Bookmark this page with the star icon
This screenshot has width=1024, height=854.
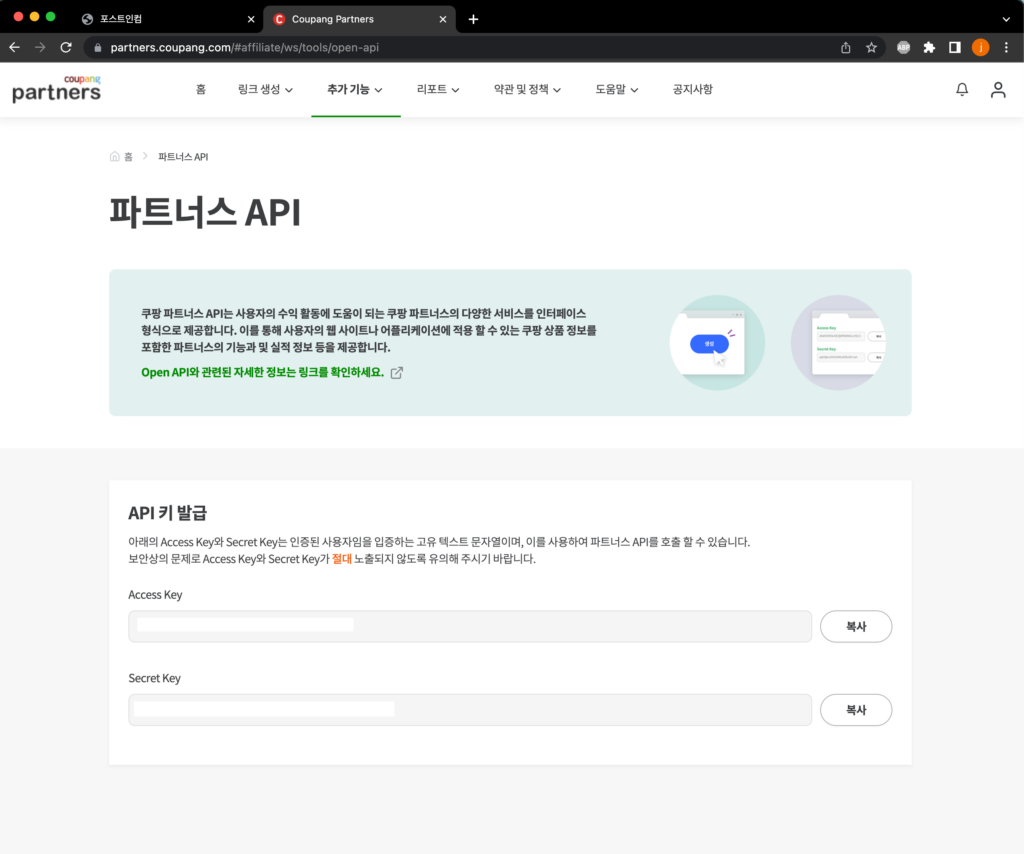pyautogui.click(x=871, y=48)
